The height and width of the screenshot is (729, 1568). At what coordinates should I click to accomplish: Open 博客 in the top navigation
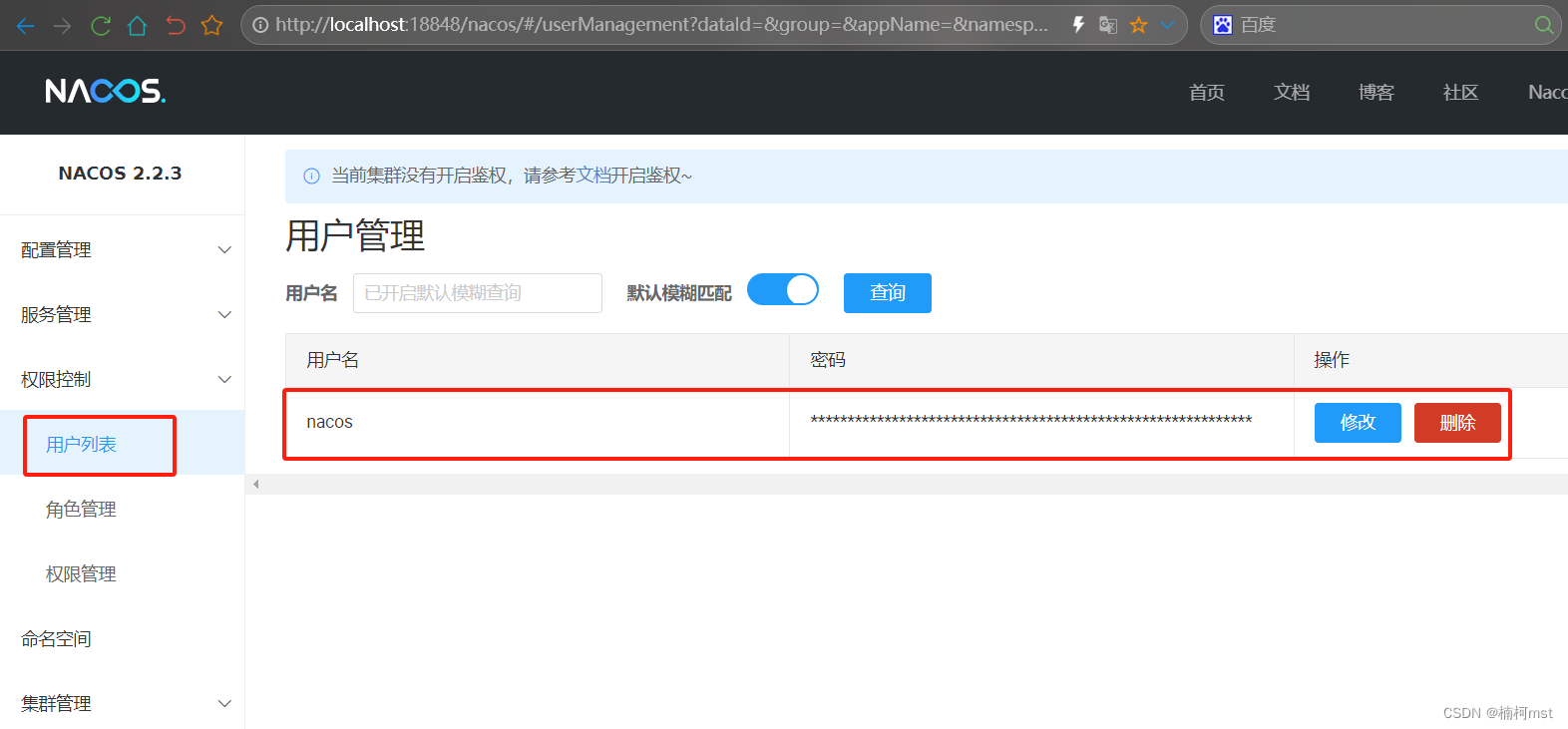point(1376,93)
